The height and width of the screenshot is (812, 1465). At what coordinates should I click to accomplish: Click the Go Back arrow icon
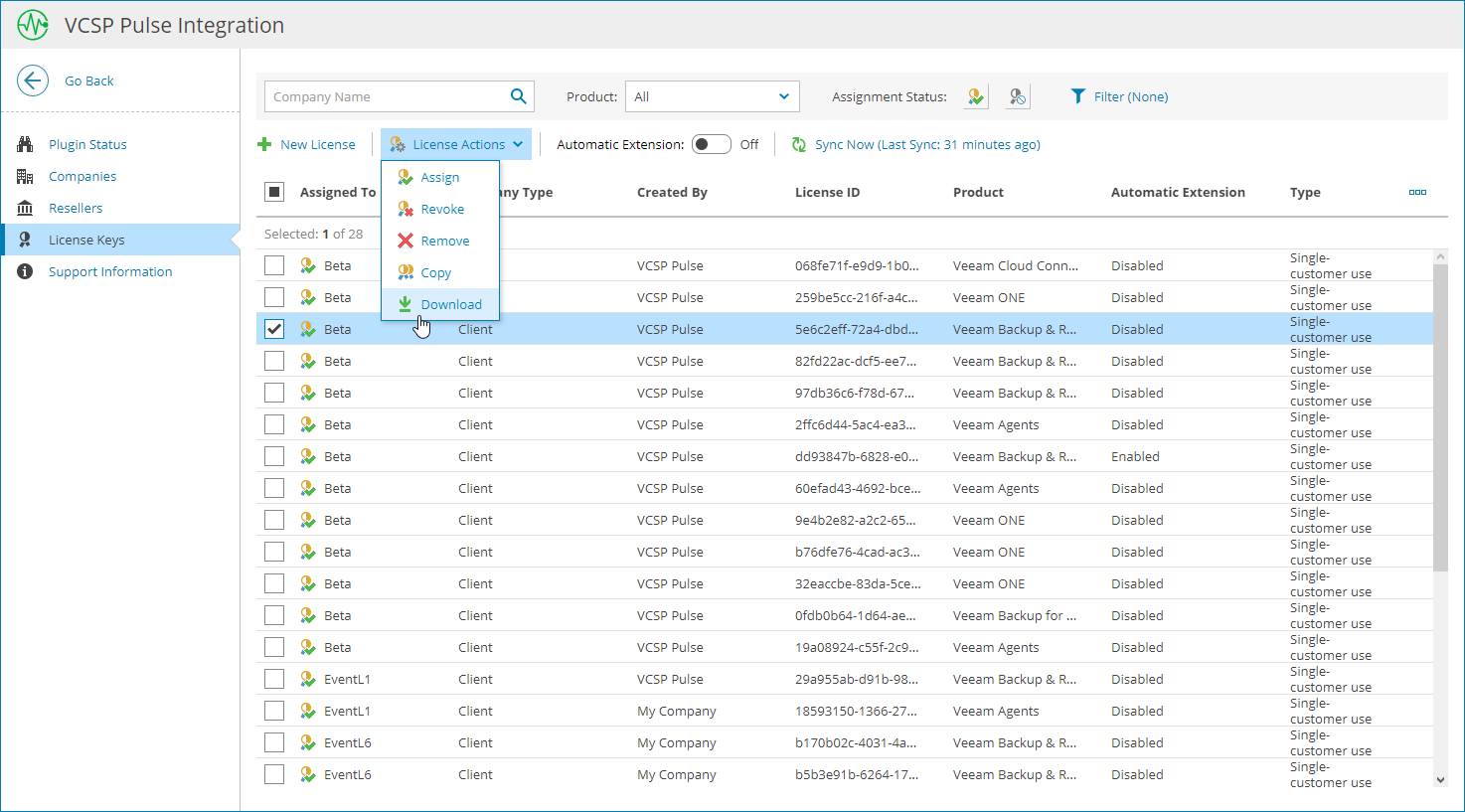tap(33, 81)
